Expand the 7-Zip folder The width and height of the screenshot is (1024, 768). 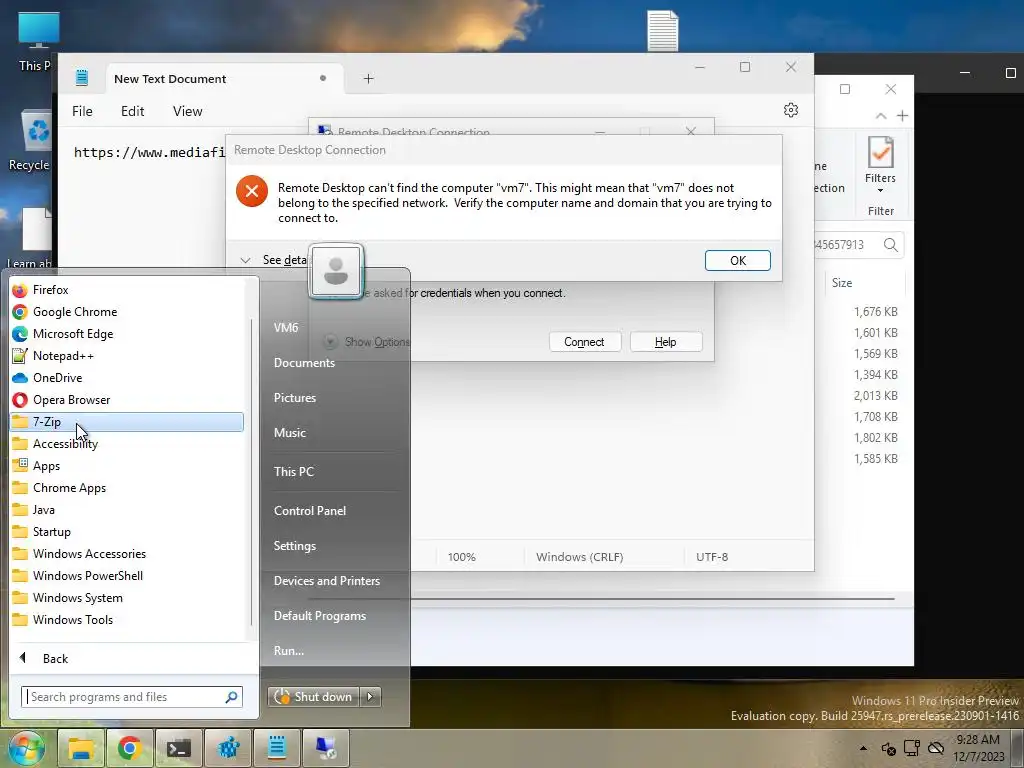pyautogui.click(x=127, y=422)
